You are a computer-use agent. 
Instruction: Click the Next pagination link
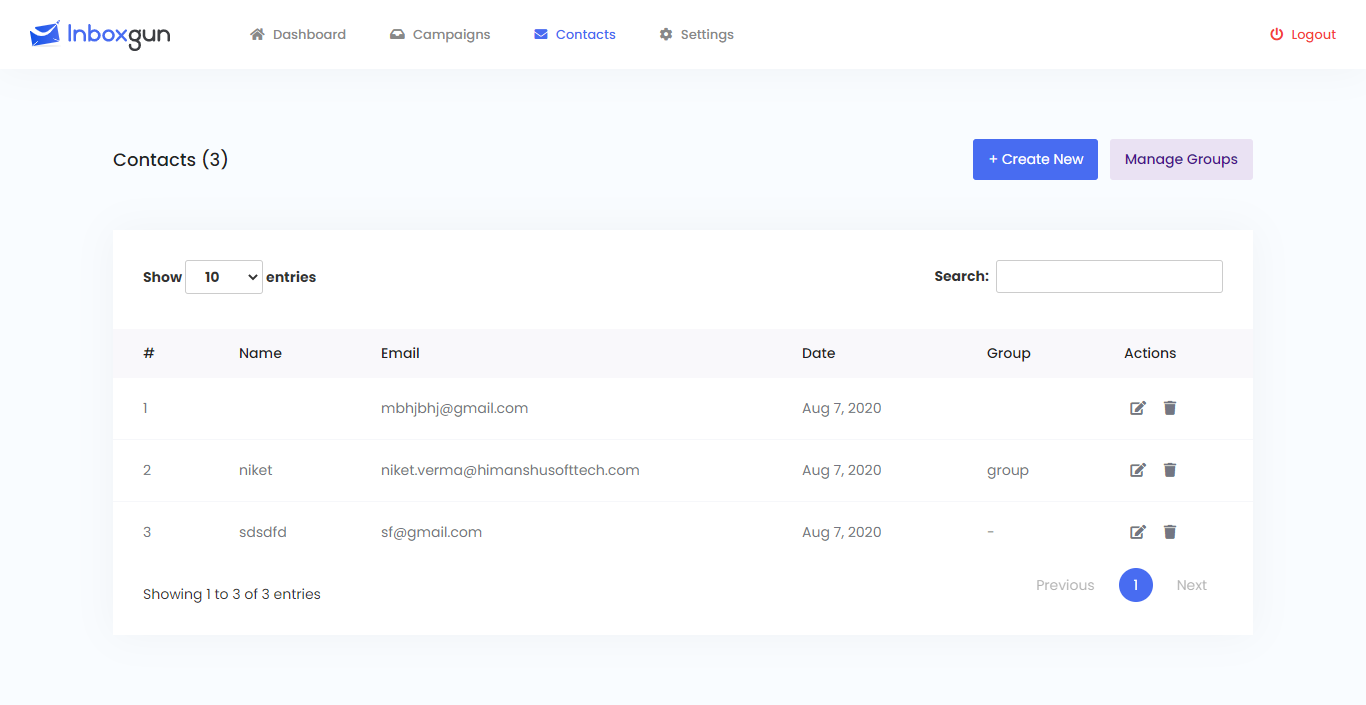pos(1191,585)
